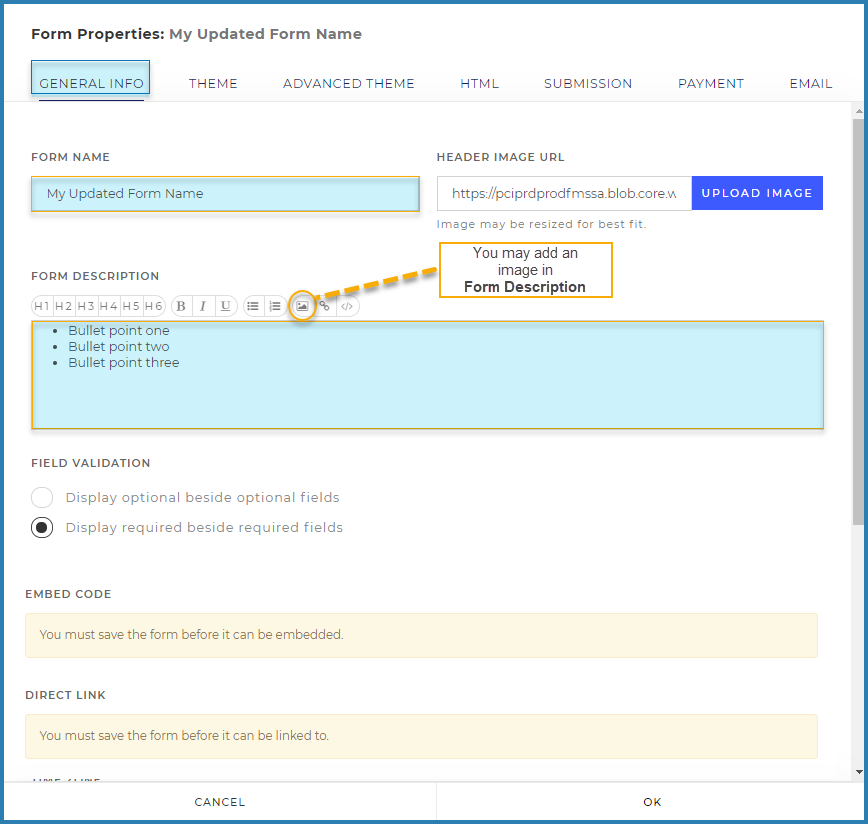Apply H6 heading format in description toolbar

153,306
